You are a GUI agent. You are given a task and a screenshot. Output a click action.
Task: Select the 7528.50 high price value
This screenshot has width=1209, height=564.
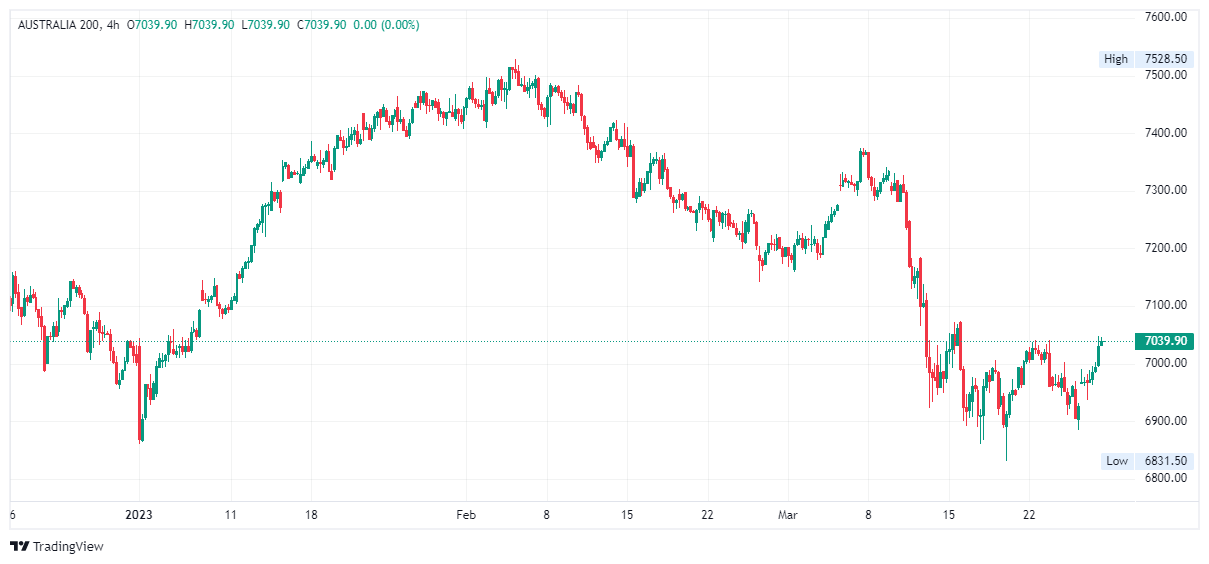click(x=1165, y=59)
